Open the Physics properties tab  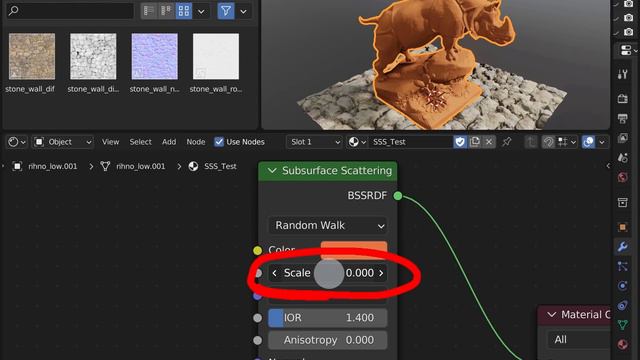coord(622,286)
